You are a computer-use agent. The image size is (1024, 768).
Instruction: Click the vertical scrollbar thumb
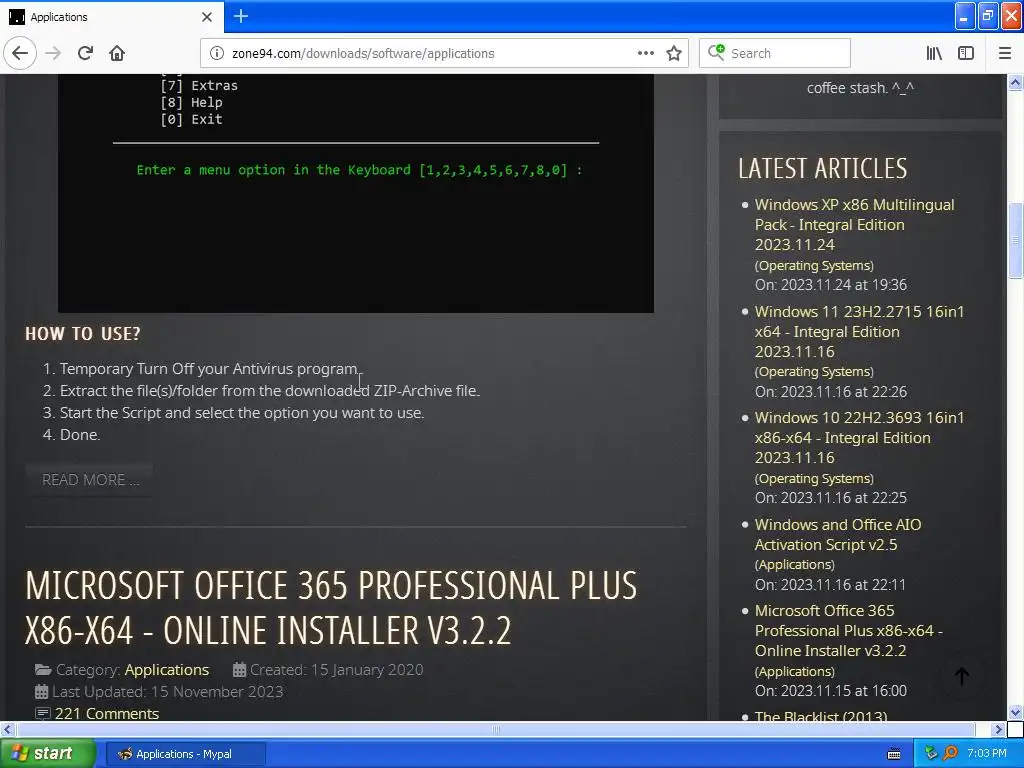[x=1015, y=240]
